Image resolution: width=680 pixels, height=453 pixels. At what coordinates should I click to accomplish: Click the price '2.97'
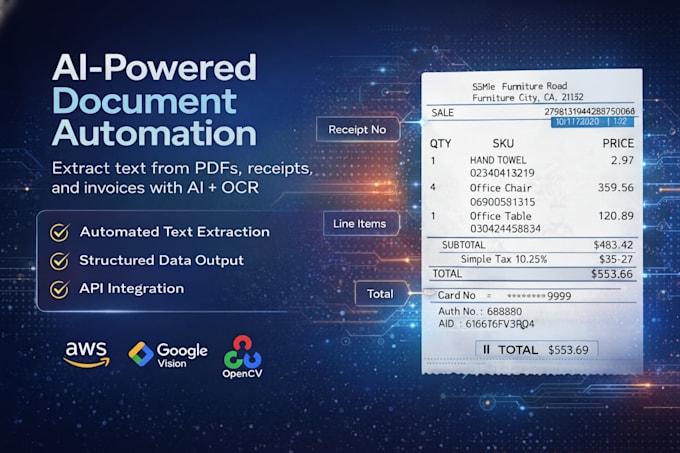(x=622, y=160)
